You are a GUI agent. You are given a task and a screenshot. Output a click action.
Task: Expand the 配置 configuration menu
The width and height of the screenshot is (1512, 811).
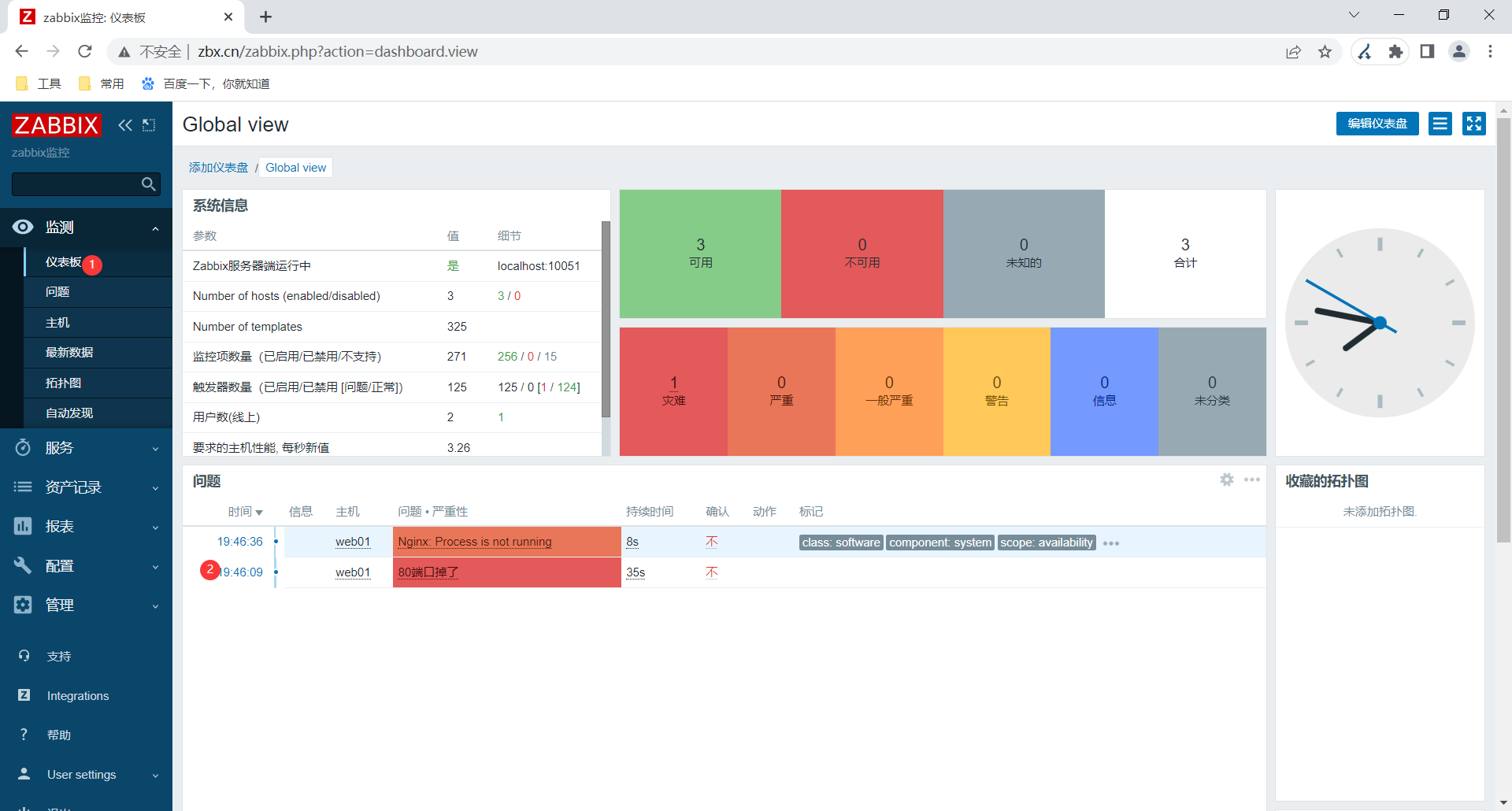click(x=86, y=566)
